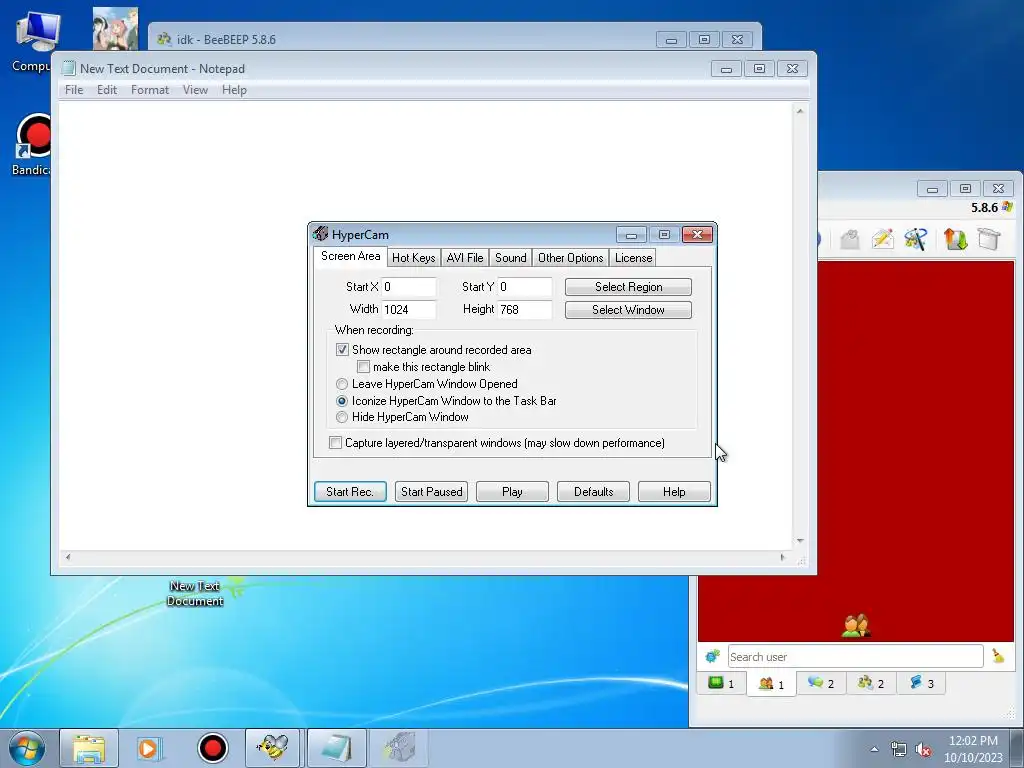The image size is (1024, 768).
Task: Click the people-with-wand icon in BeeBEEP toolbar
Action: pos(916,239)
